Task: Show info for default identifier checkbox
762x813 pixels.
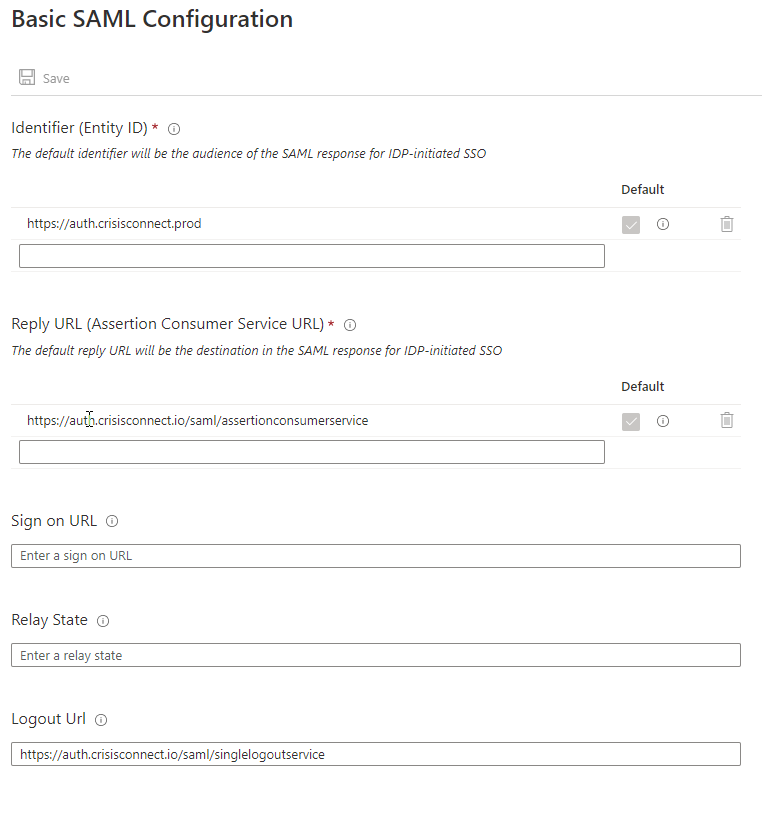Action: (x=663, y=224)
